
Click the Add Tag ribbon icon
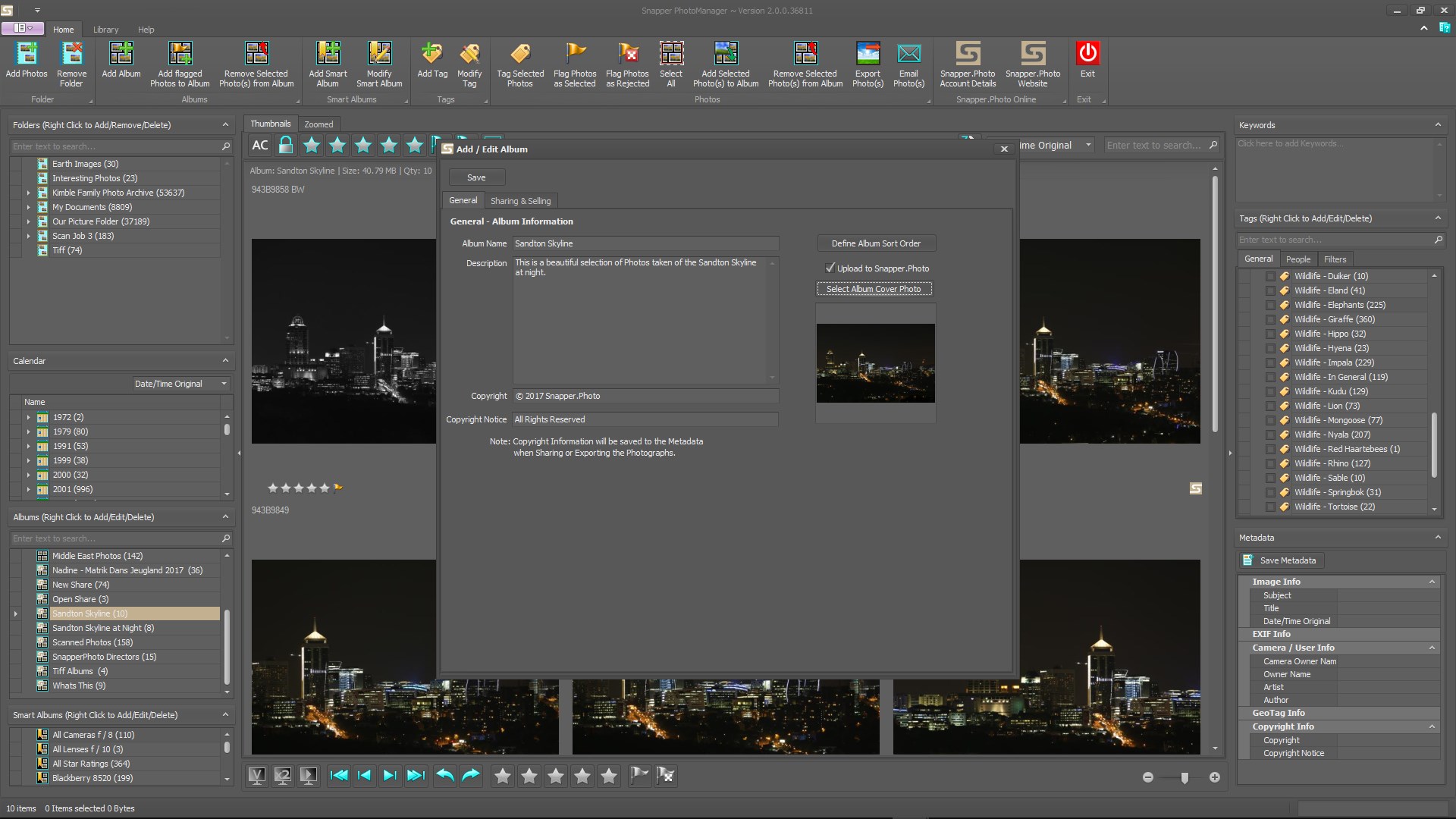point(432,54)
